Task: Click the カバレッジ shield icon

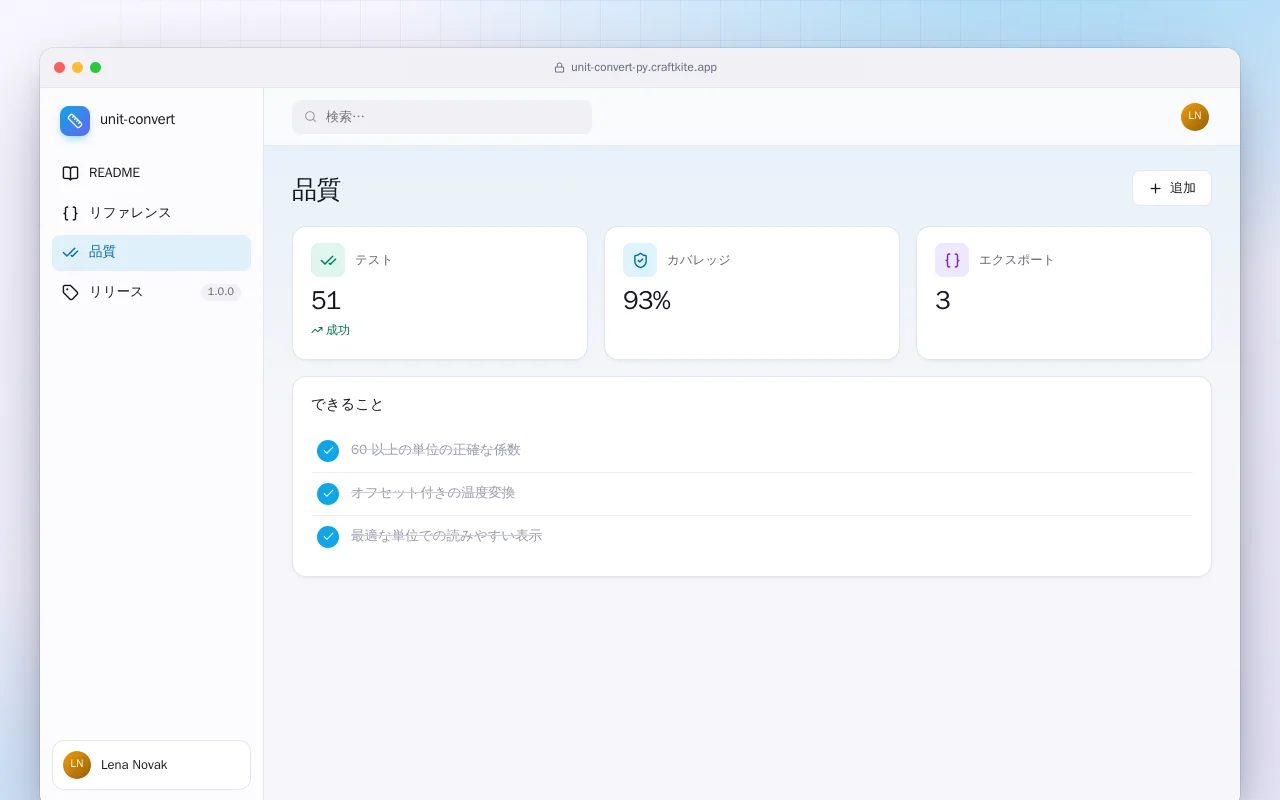Action: [x=640, y=260]
